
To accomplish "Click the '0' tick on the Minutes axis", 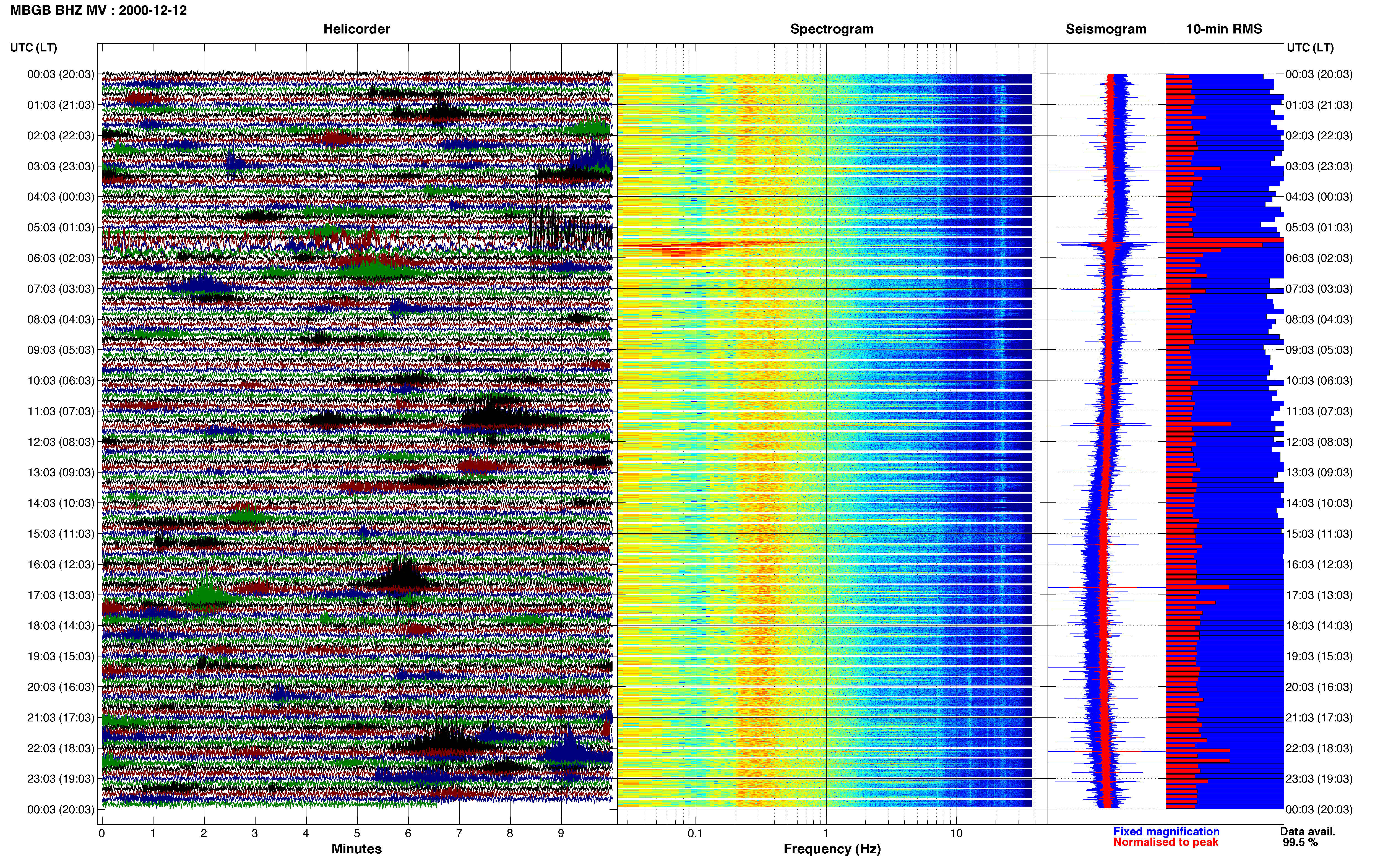I will point(101,833).
